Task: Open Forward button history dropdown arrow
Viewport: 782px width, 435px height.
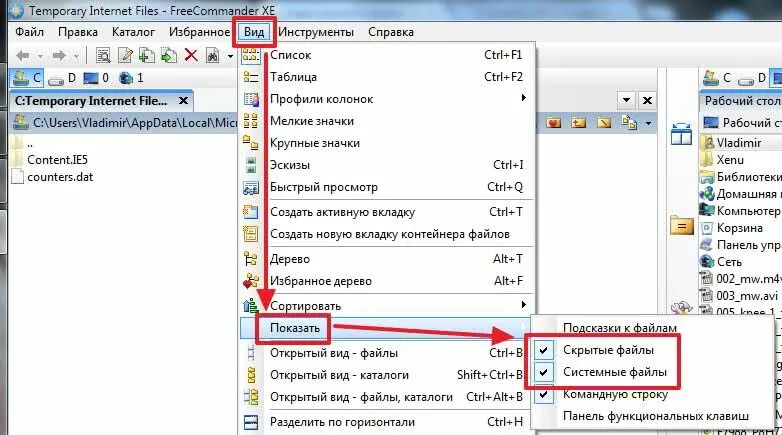Action: pyautogui.click(x=76, y=56)
